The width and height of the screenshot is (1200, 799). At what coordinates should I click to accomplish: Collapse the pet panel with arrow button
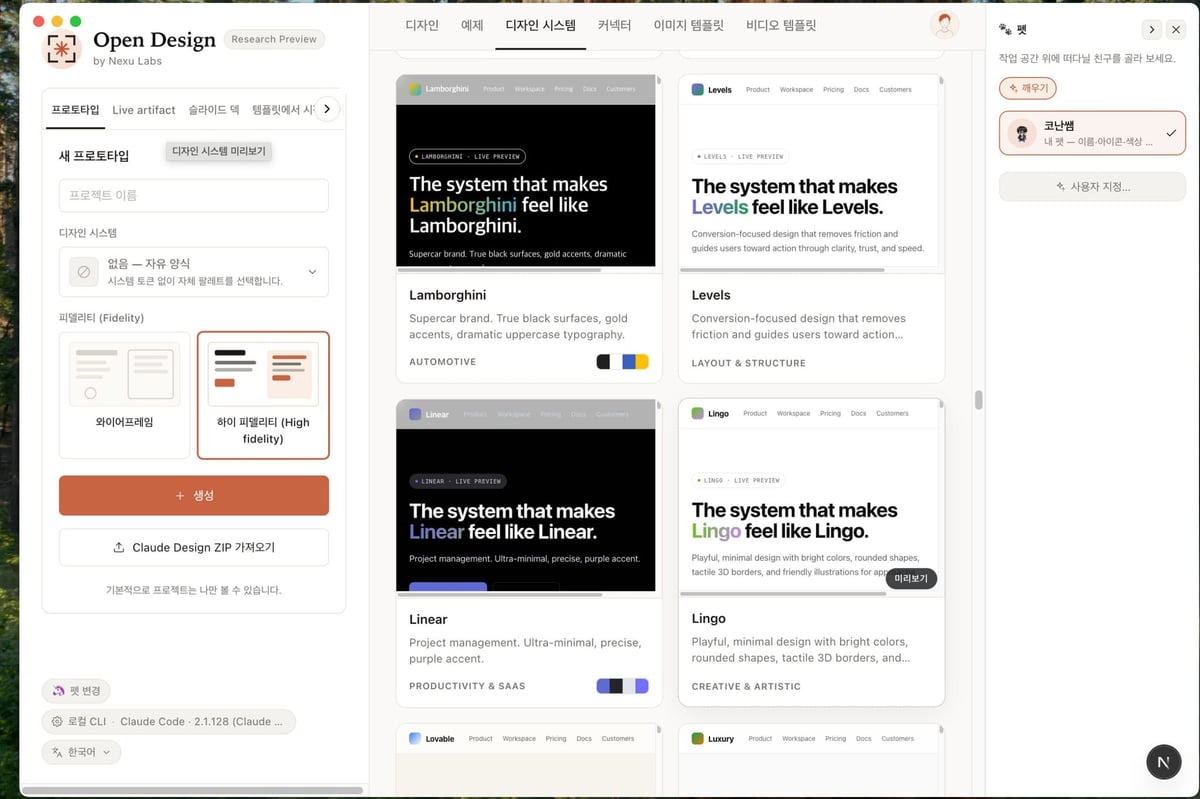point(1152,30)
